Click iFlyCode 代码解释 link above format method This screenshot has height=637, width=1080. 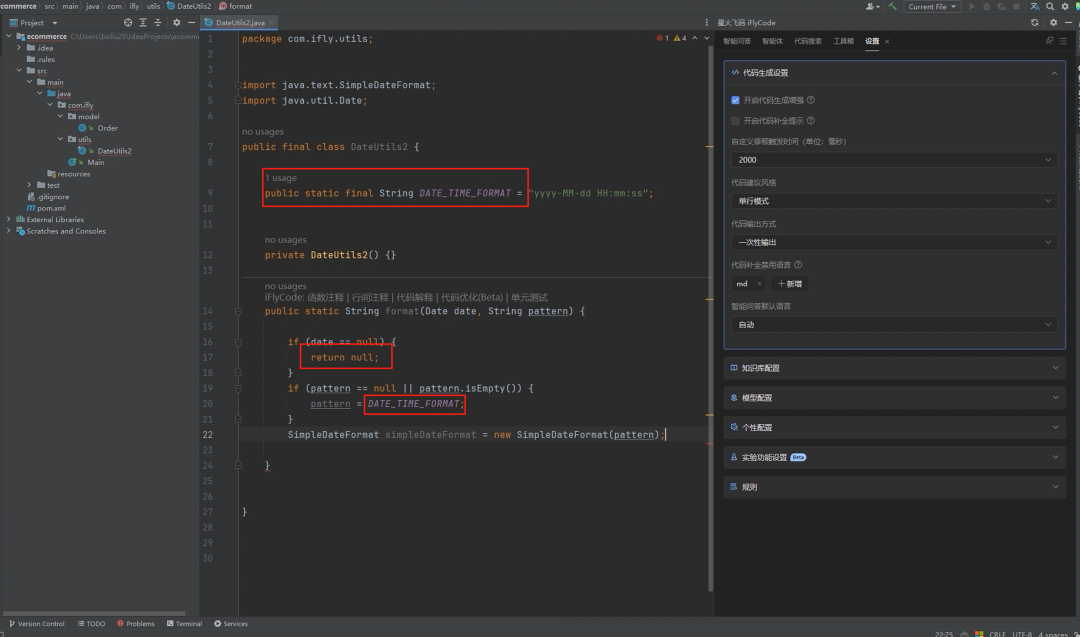415,297
